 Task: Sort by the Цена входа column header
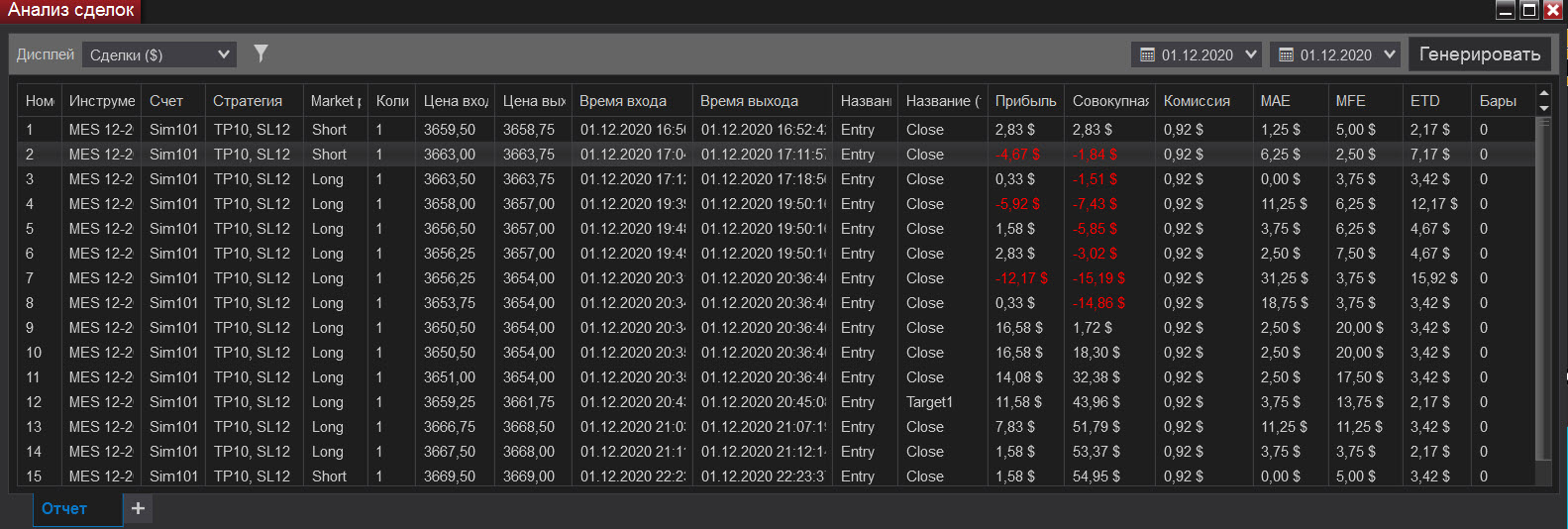pos(456,101)
